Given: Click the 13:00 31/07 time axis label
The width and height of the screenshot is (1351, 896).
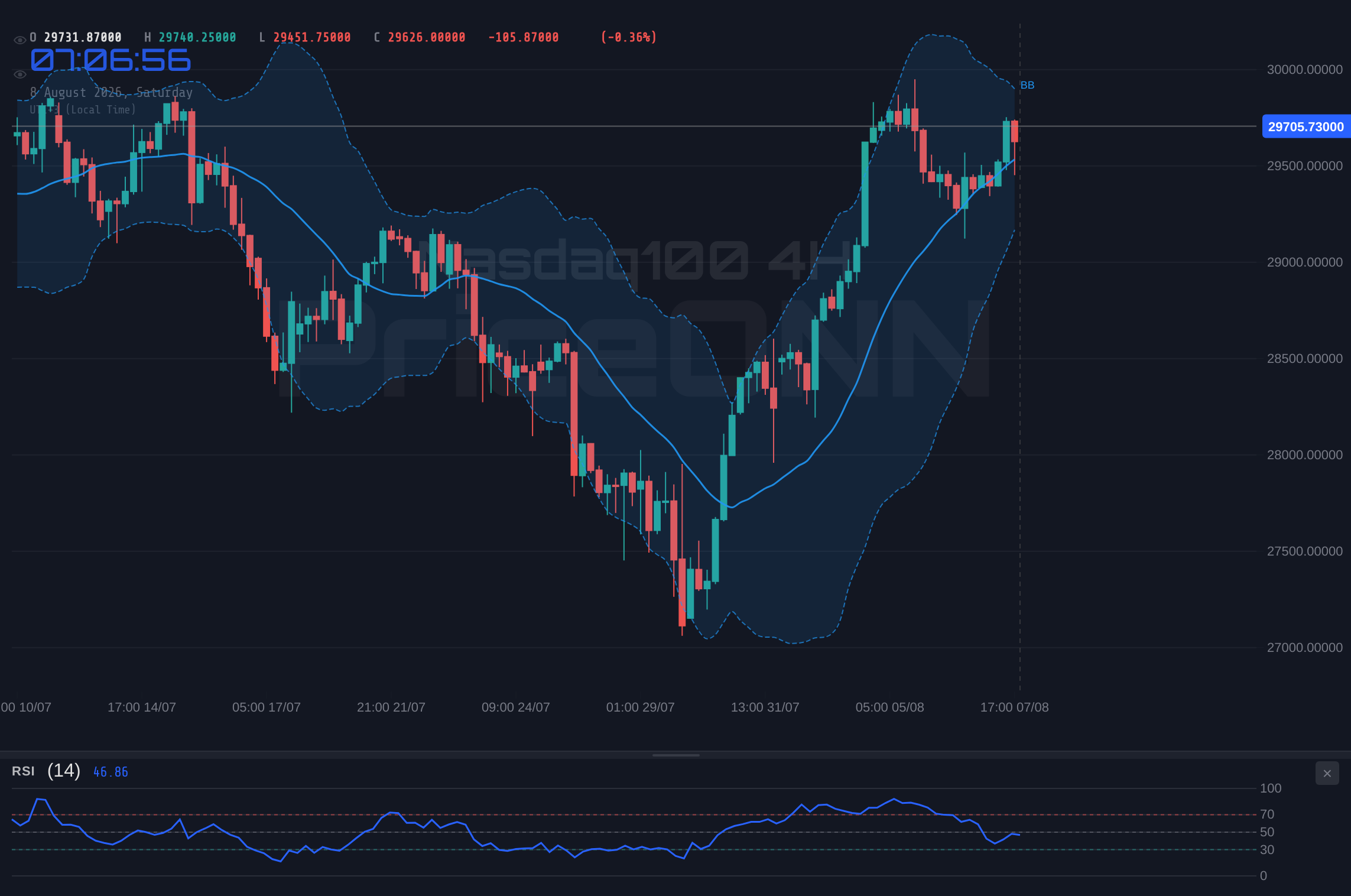Looking at the screenshot, I should [x=765, y=707].
